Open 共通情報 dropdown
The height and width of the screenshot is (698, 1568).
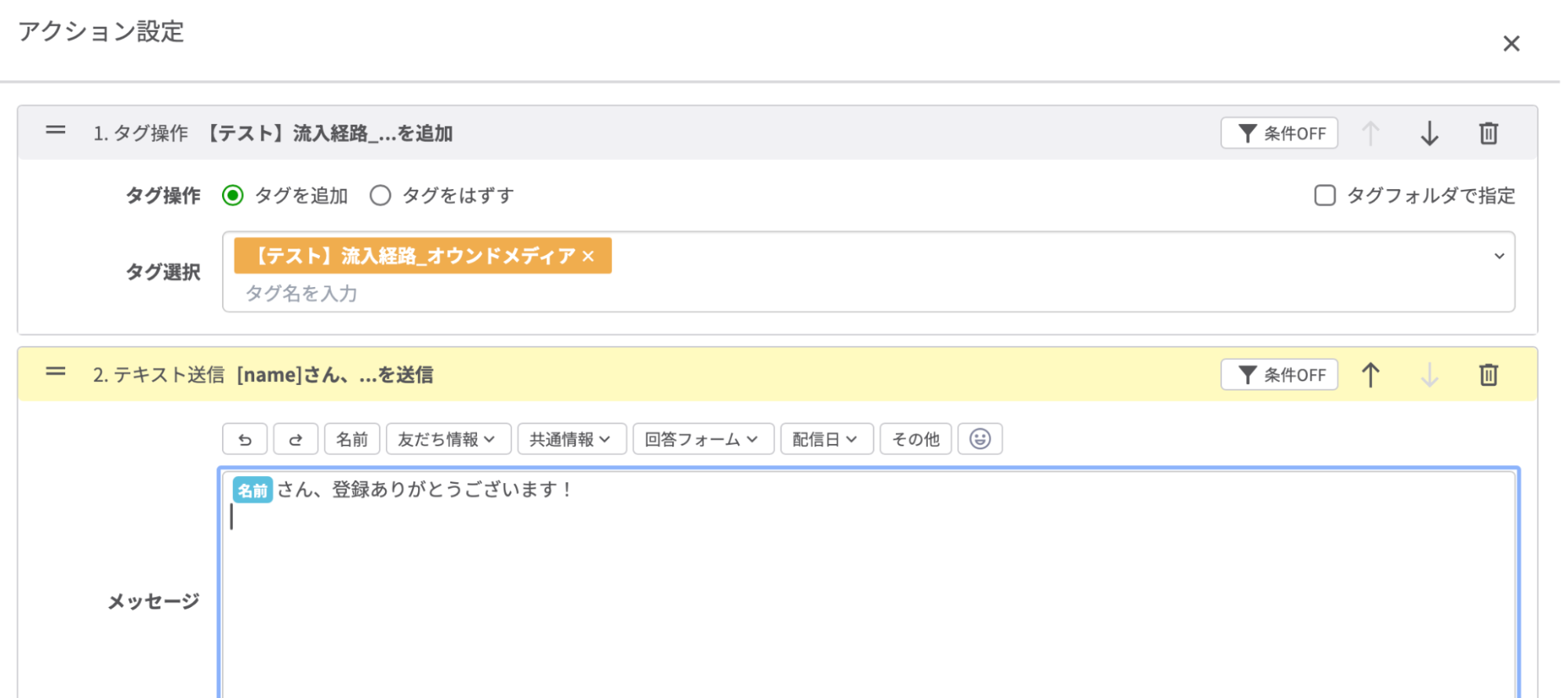[572, 439]
